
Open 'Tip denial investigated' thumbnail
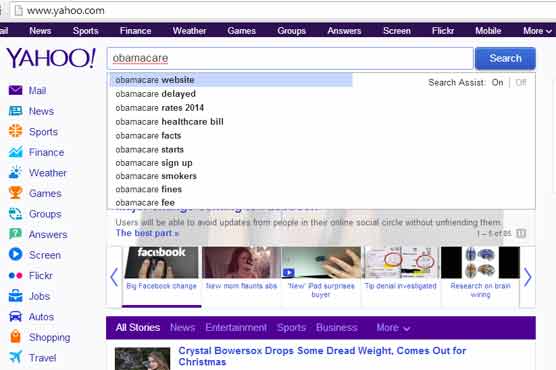[401, 263]
